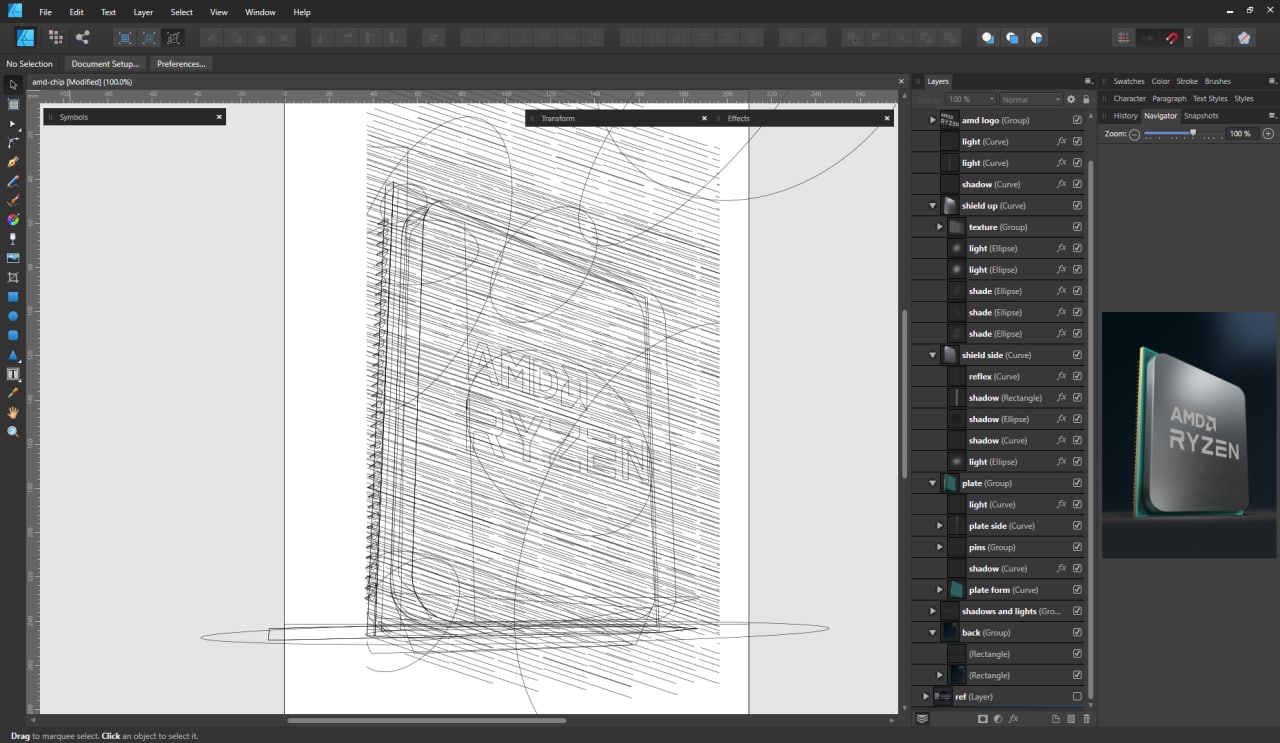Switch to Pixel Persona
The height and width of the screenshot is (743, 1280).
coord(55,37)
